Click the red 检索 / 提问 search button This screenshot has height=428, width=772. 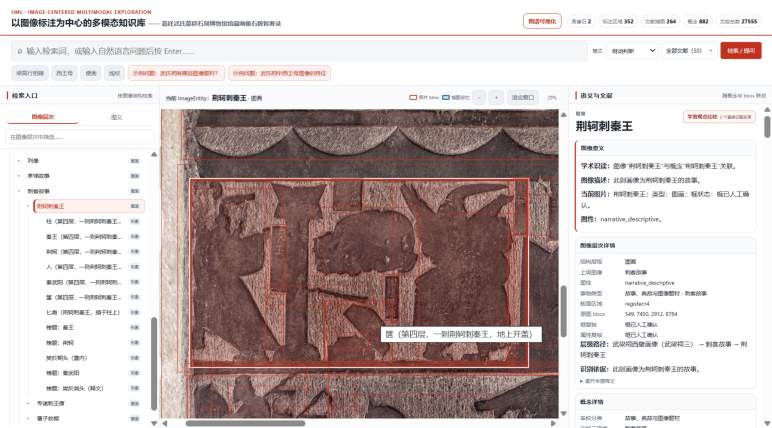[740, 51]
